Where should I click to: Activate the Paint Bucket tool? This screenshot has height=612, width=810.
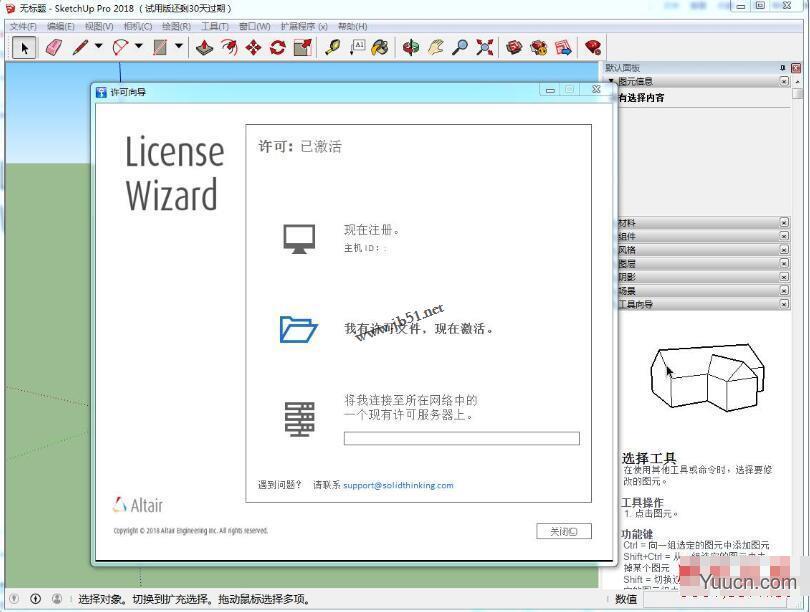(380, 48)
